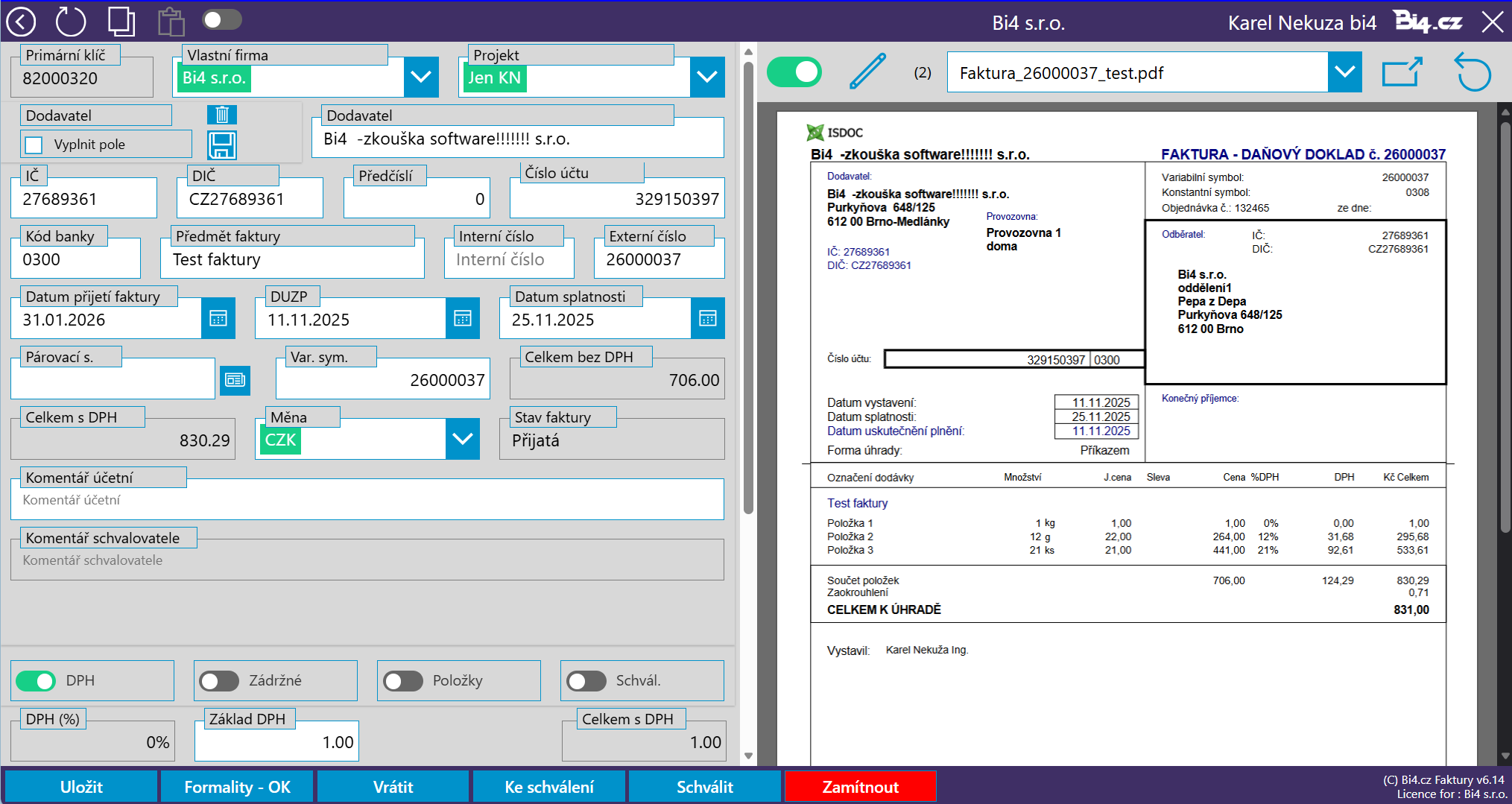
Task: Click the Komentář účetní text field
Action: (x=367, y=500)
